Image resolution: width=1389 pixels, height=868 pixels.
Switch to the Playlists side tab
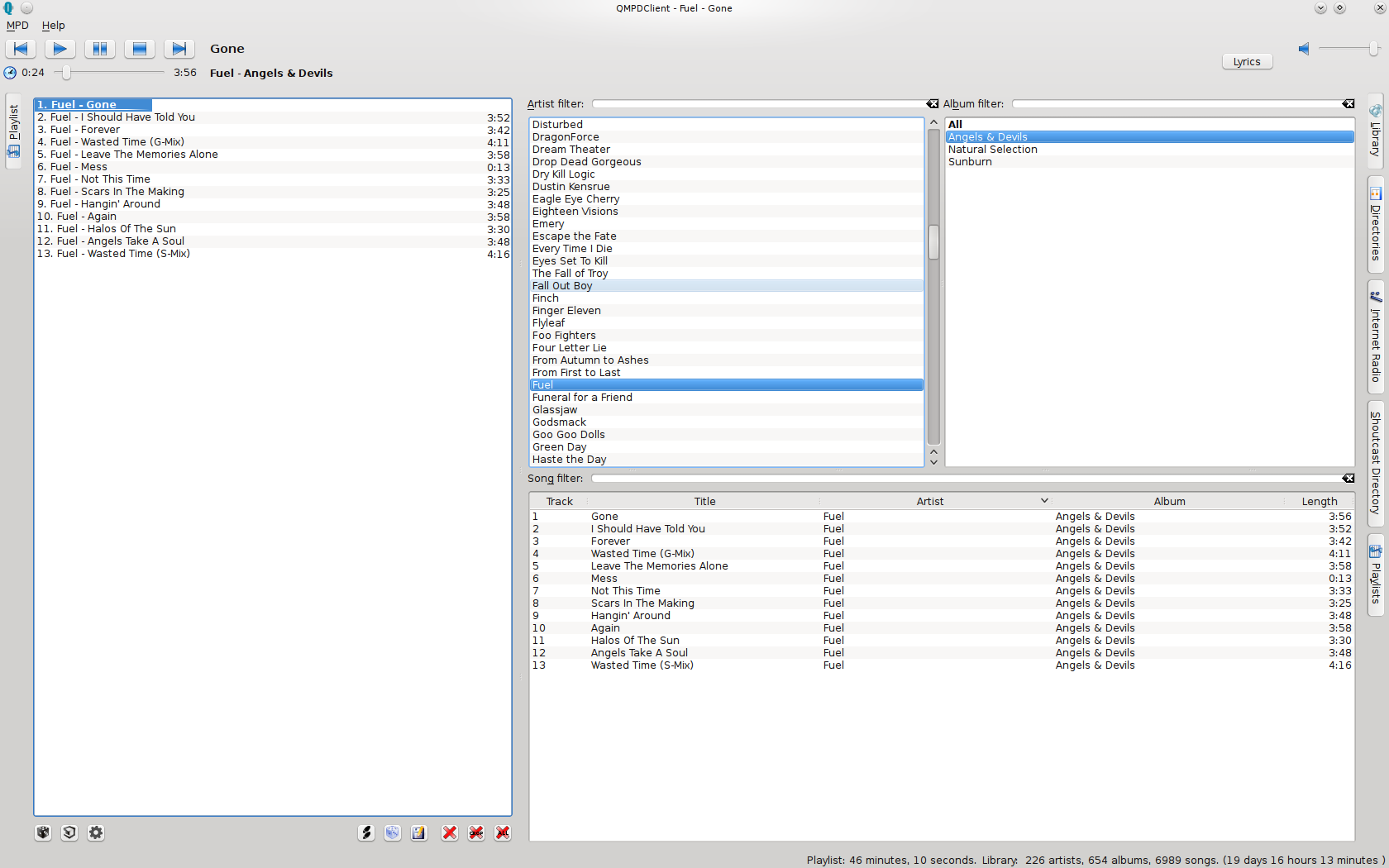1375,575
